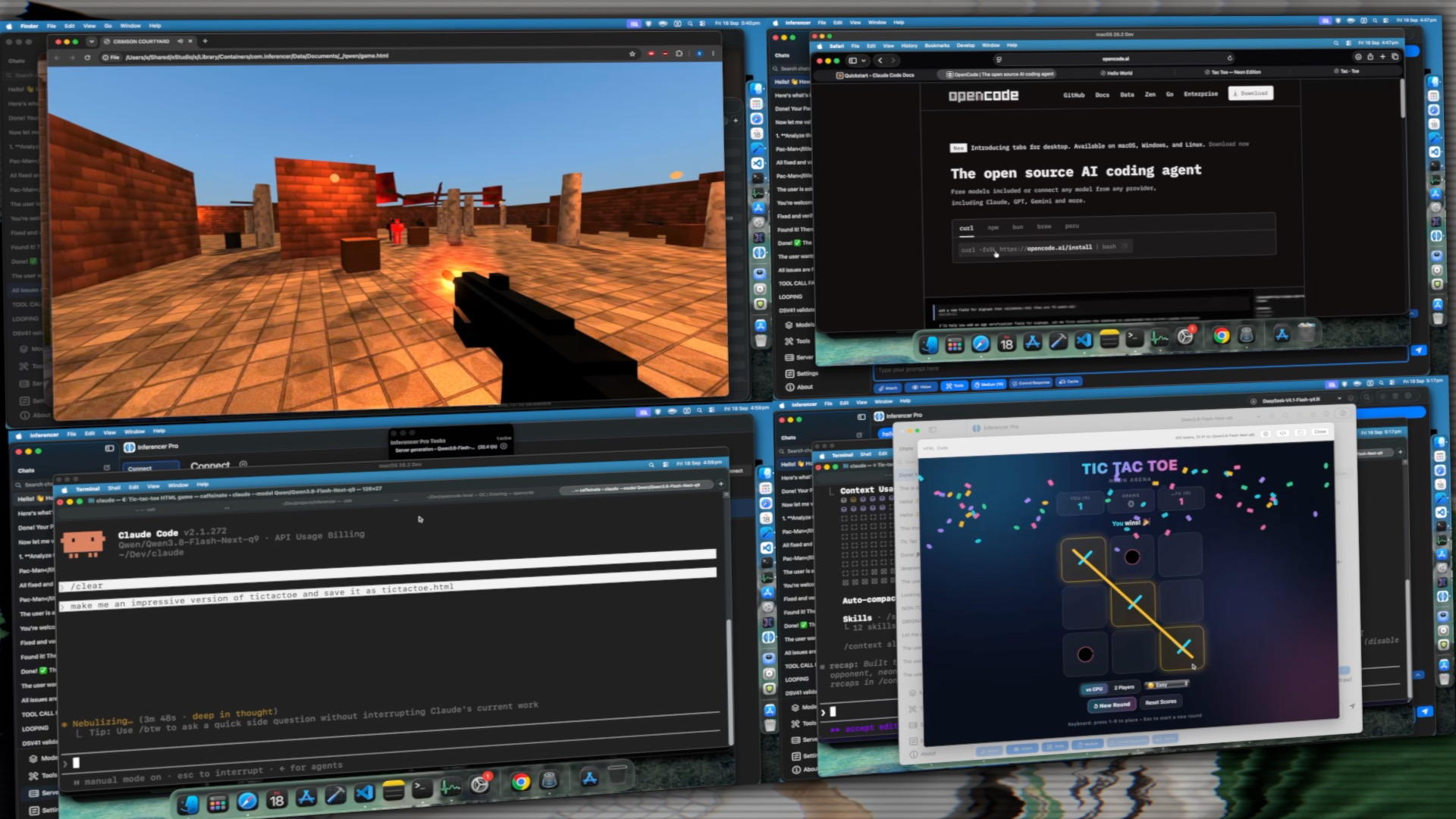Open Notes icon in the bottom-left screen's dock
The image size is (1456, 819).
coord(393,792)
